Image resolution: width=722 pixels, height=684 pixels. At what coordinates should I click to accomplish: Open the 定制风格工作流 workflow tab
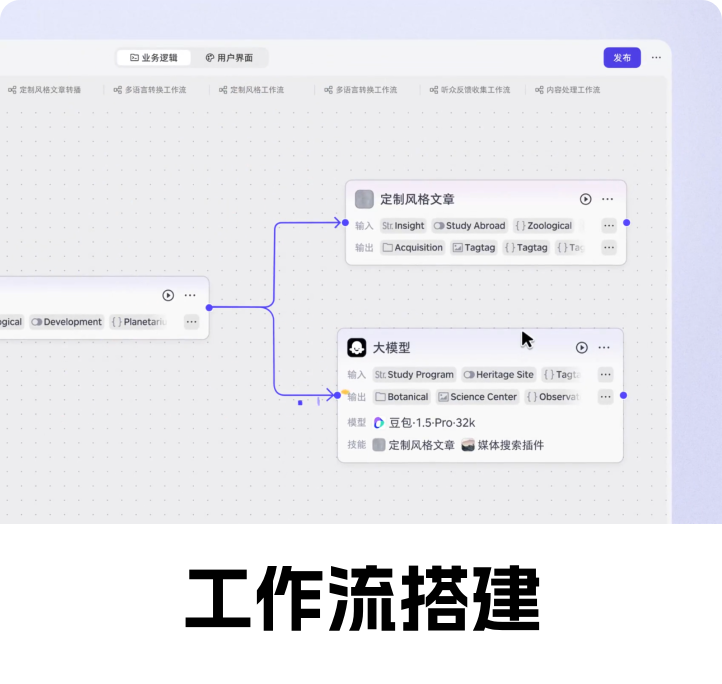[x=251, y=90]
